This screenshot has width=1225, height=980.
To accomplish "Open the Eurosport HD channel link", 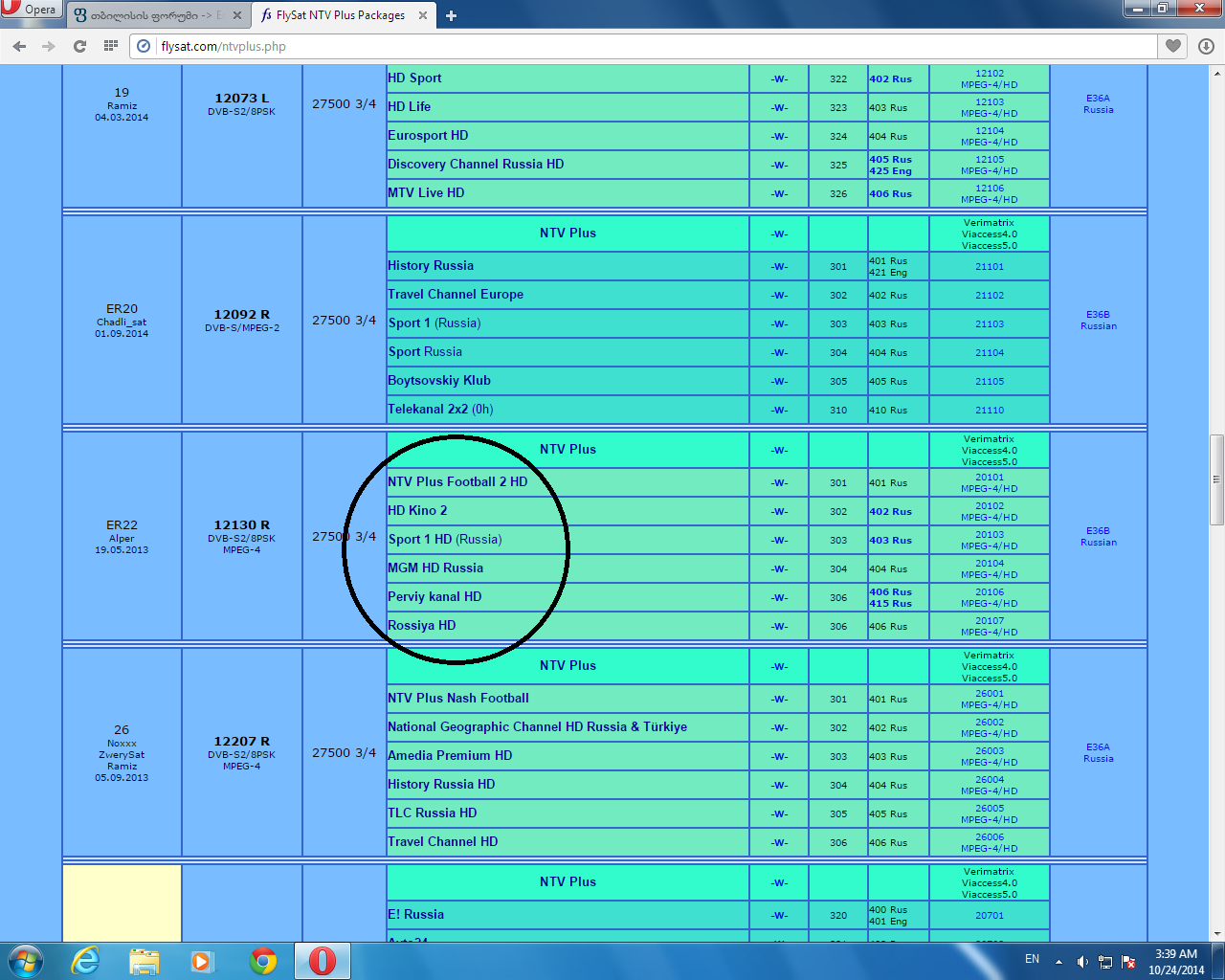I will [x=428, y=136].
